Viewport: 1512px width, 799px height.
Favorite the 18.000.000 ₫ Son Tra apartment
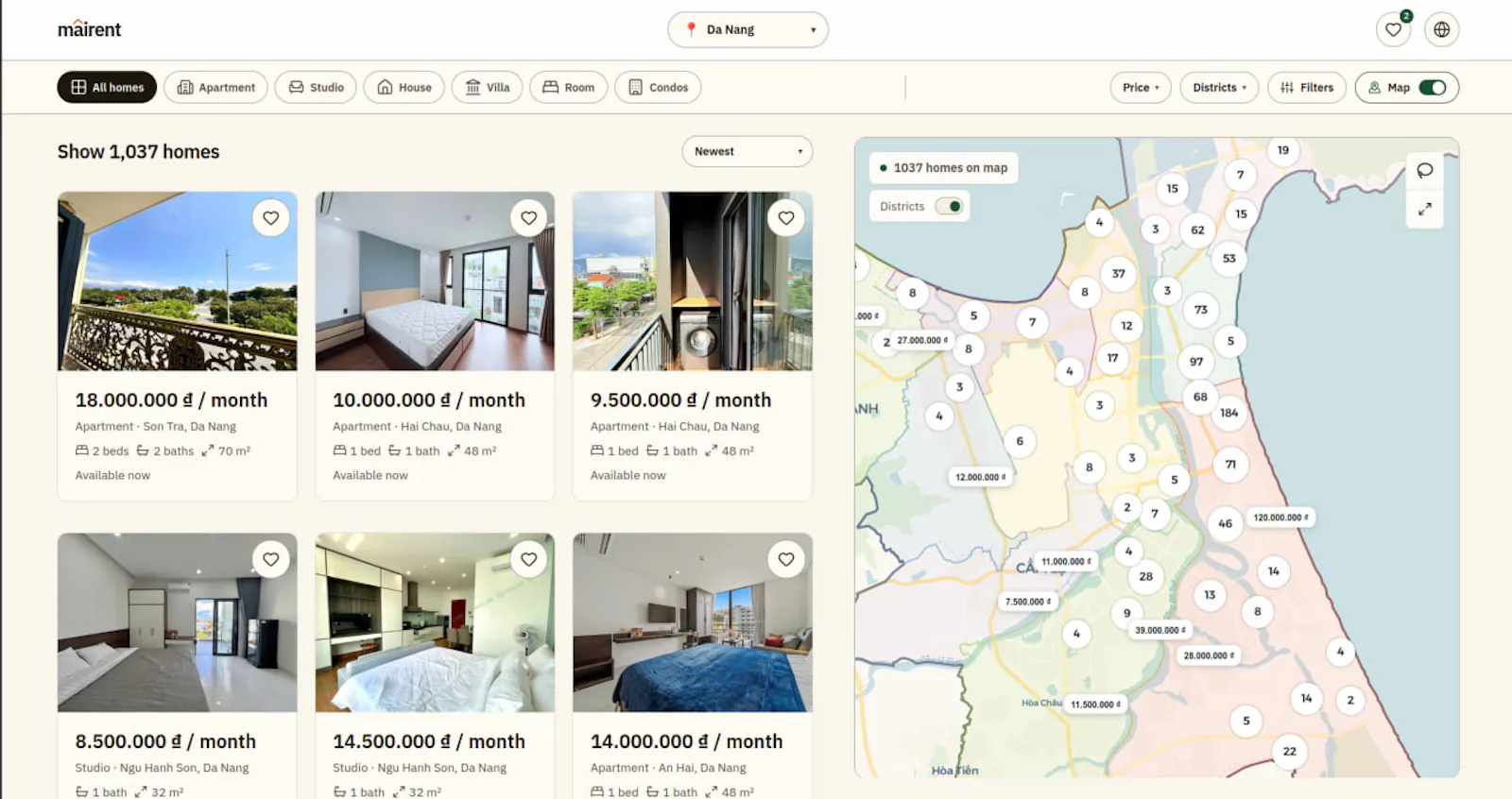point(271,218)
